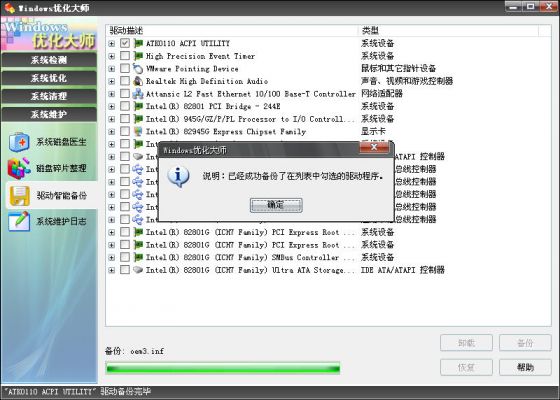Viewport: 560px width, 400px height.
Task: Expand the Realtek High Definition Audio node
Action: [x=112, y=81]
